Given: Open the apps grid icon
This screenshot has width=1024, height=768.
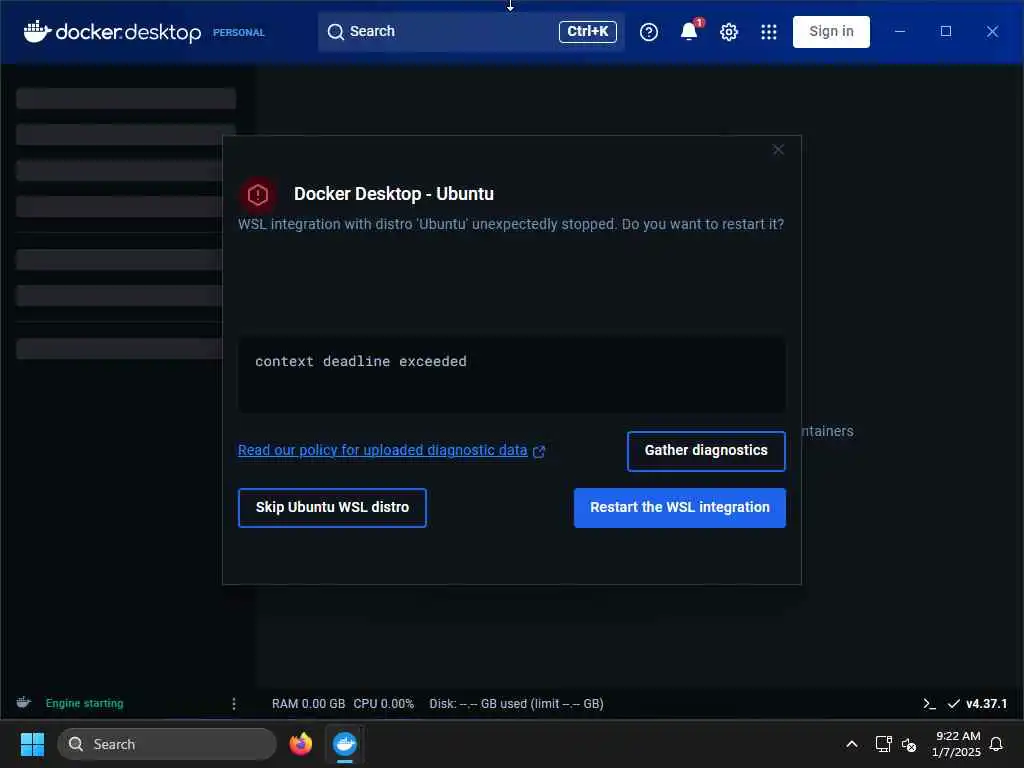Looking at the screenshot, I should click(x=769, y=32).
